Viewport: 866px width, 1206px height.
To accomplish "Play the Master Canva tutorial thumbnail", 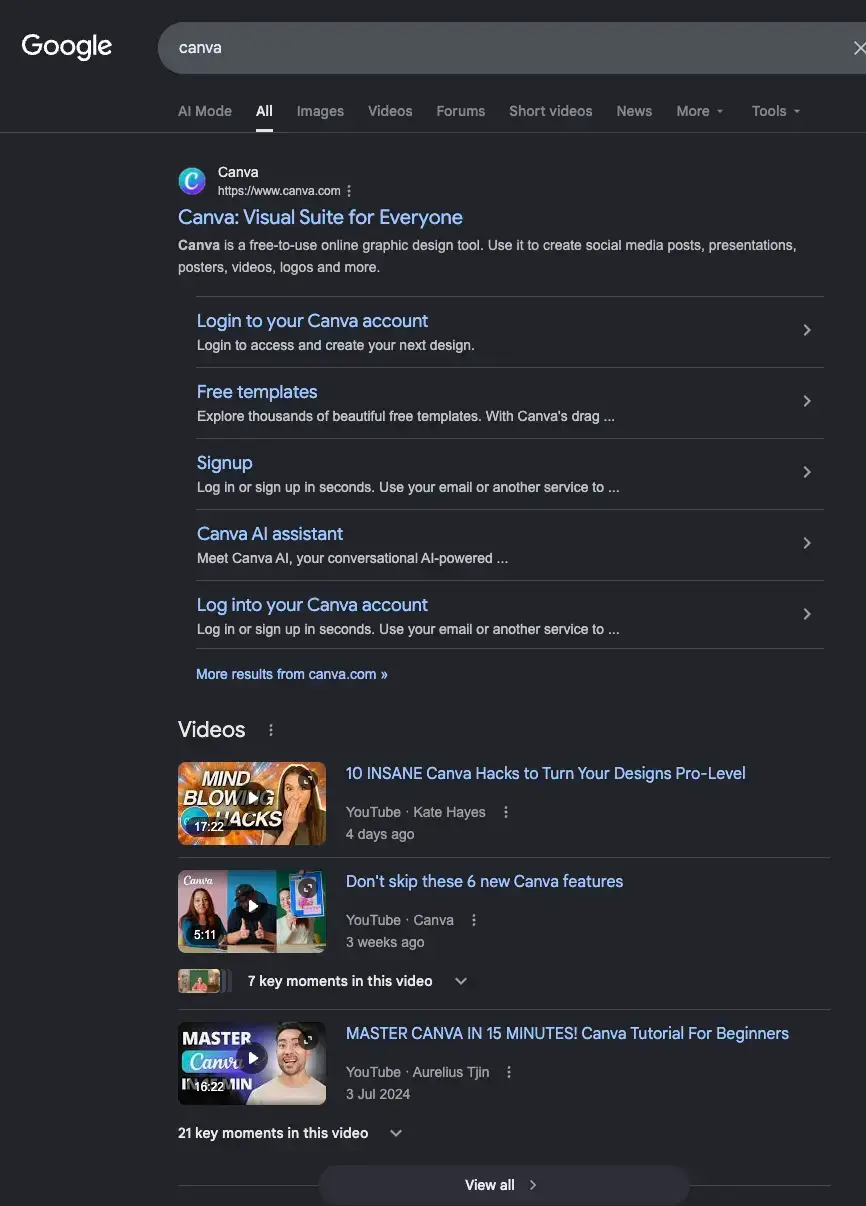I will click(x=252, y=1063).
